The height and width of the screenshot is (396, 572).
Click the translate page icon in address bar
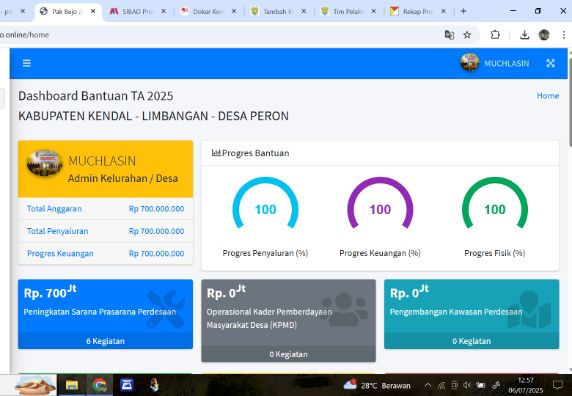(449, 35)
